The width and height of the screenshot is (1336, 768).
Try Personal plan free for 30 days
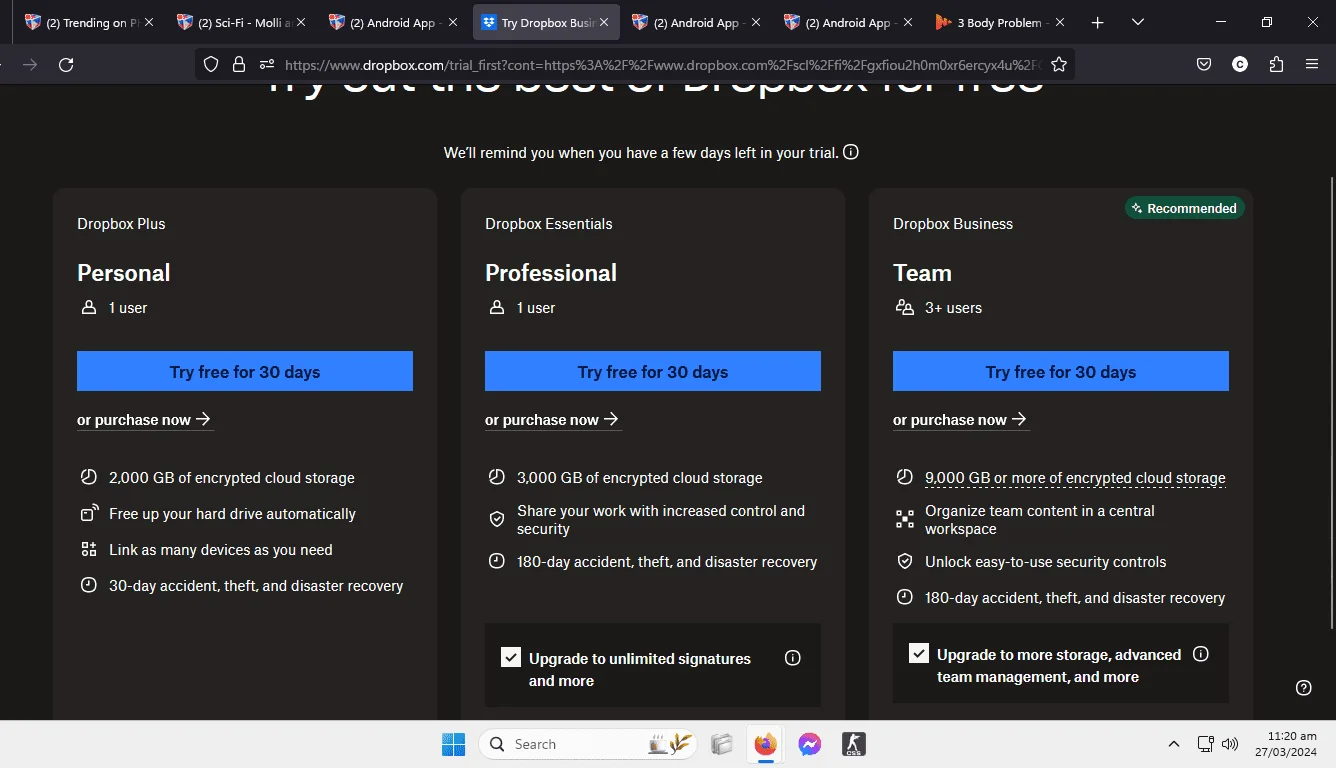pos(245,371)
